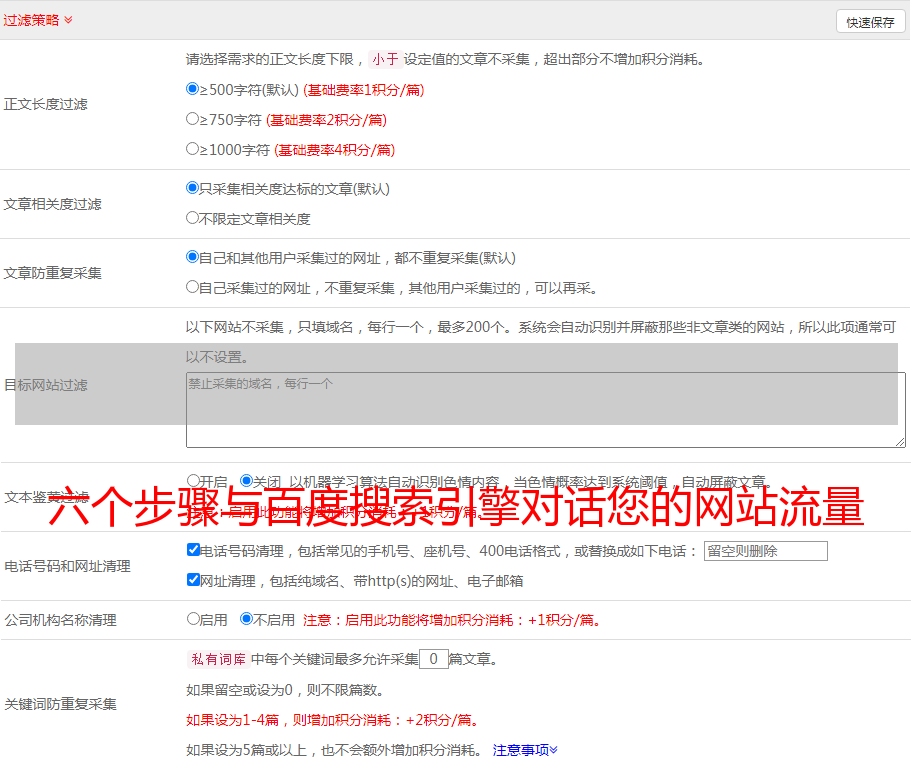Click the resize grip of the domain textarea
912x768 pixels.
pos(900,442)
